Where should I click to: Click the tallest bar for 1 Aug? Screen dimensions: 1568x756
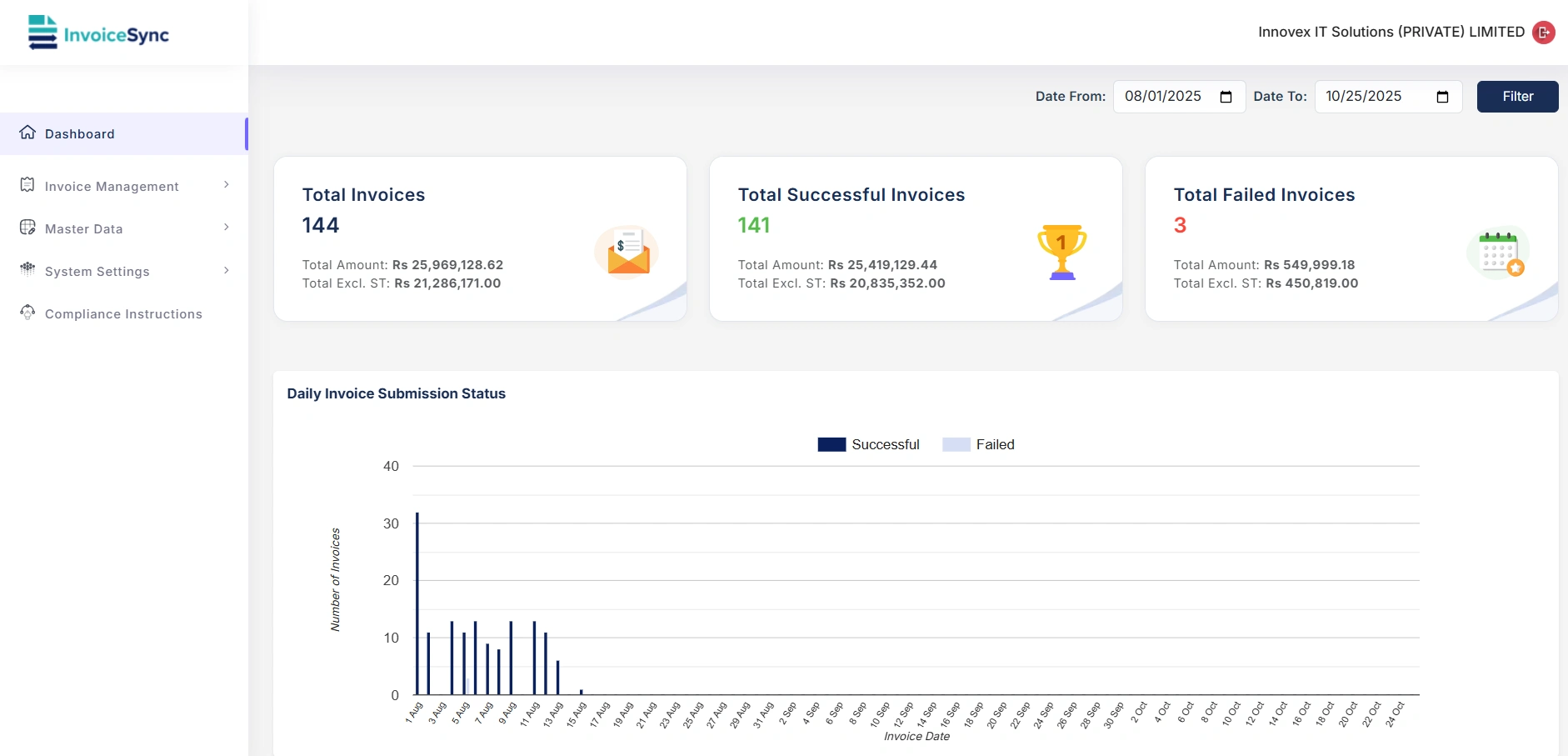click(417, 603)
